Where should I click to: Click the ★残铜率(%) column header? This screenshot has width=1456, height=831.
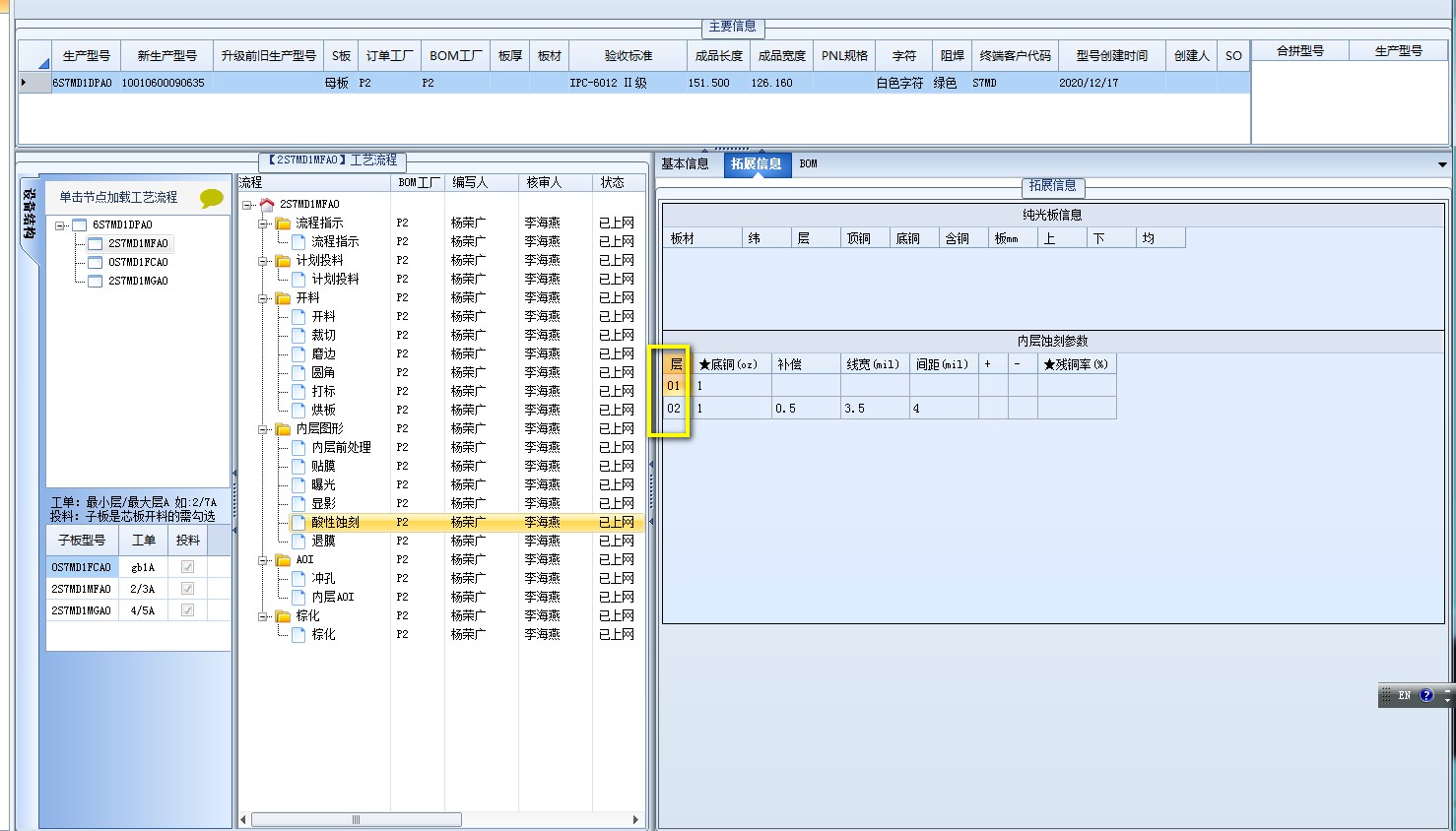(1077, 364)
